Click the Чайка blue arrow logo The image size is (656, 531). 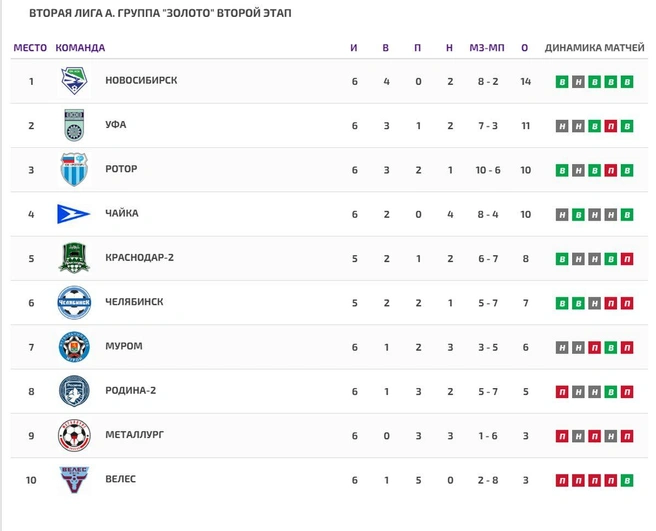[73, 214]
